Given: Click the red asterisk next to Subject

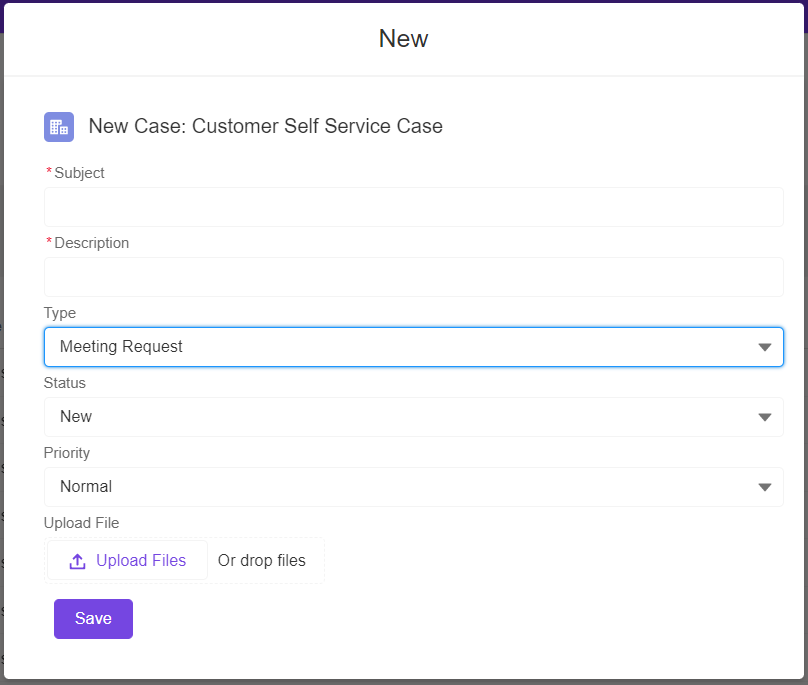Looking at the screenshot, I should click(48, 172).
